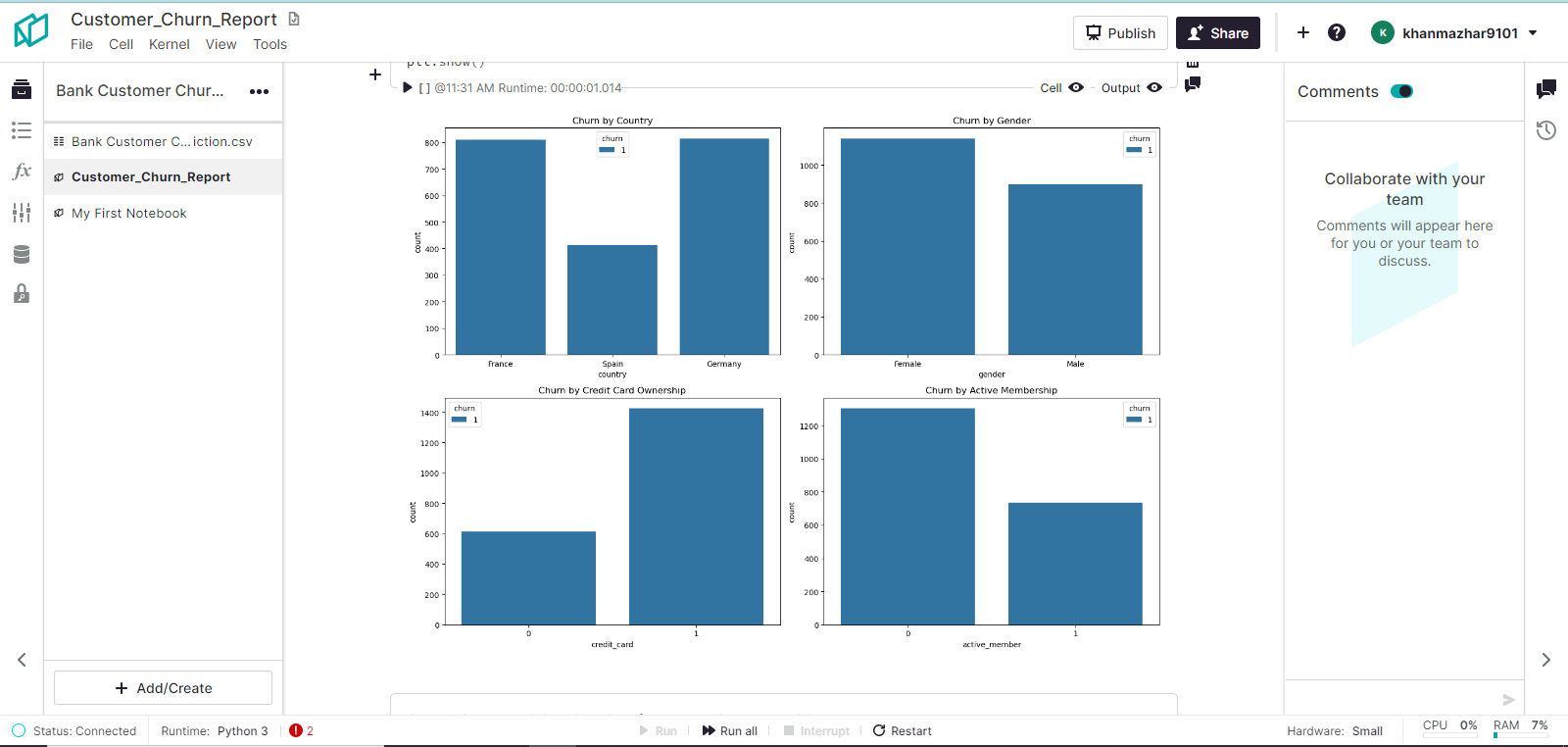1568x747 pixels.
Task: Click the red error indicator icon
Action: click(296, 730)
